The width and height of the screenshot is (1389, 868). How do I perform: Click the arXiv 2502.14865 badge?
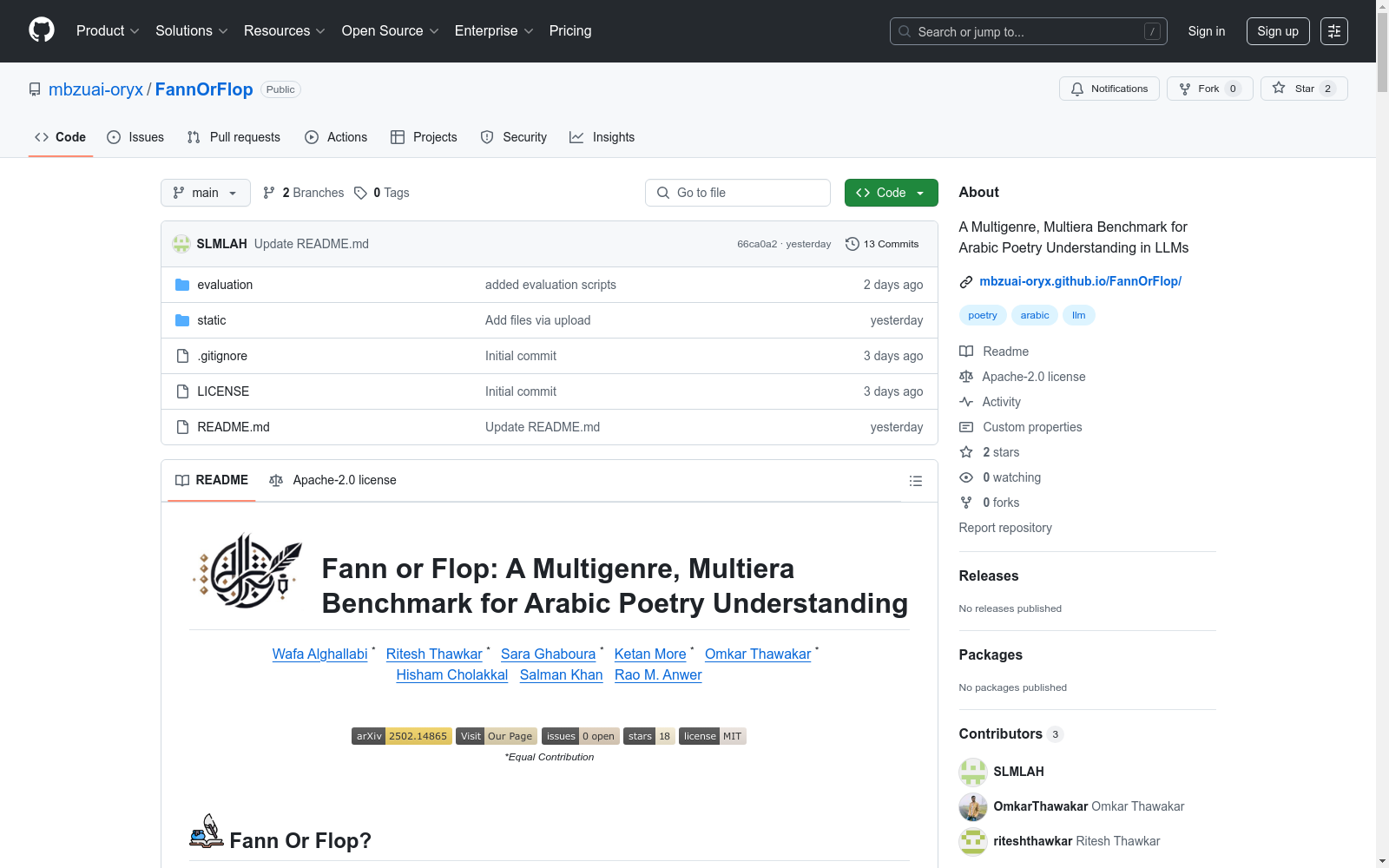402,736
